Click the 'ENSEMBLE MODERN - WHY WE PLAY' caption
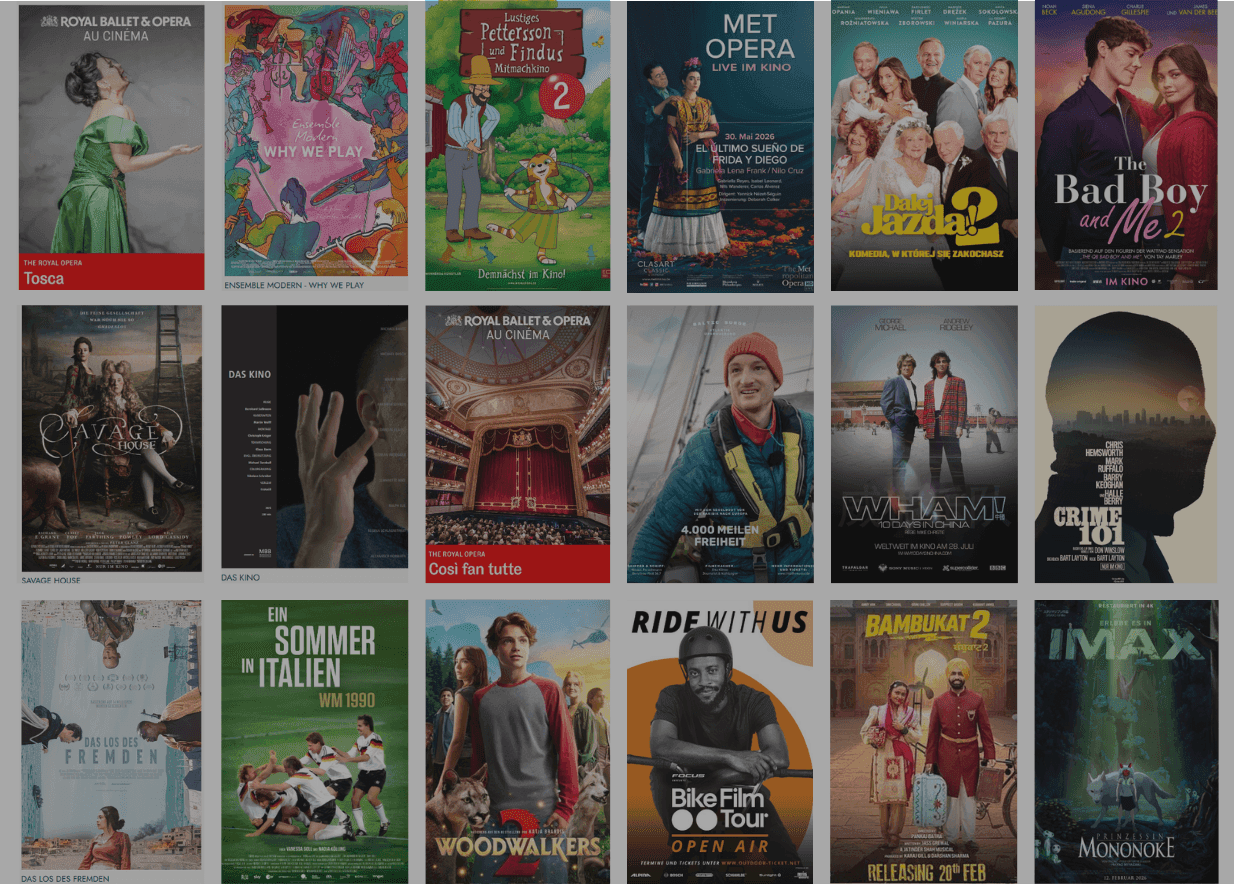The width and height of the screenshot is (1234, 884). tap(294, 285)
